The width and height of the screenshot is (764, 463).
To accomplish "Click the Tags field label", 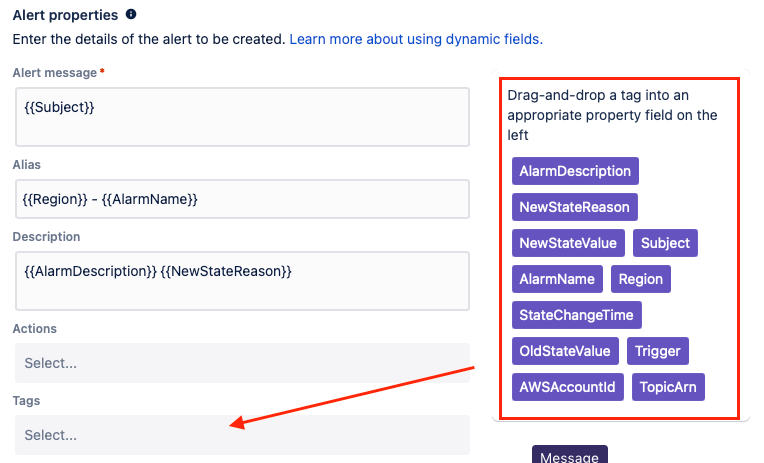I will pyautogui.click(x=26, y=401).
